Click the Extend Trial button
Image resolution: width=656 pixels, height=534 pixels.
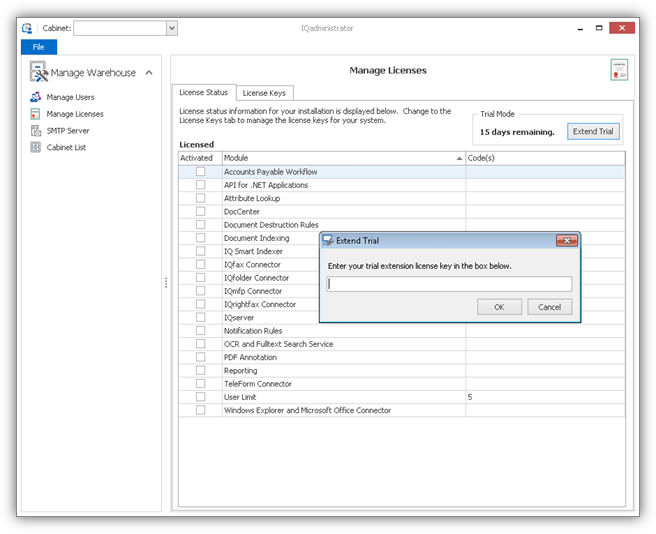coord(593,131)
